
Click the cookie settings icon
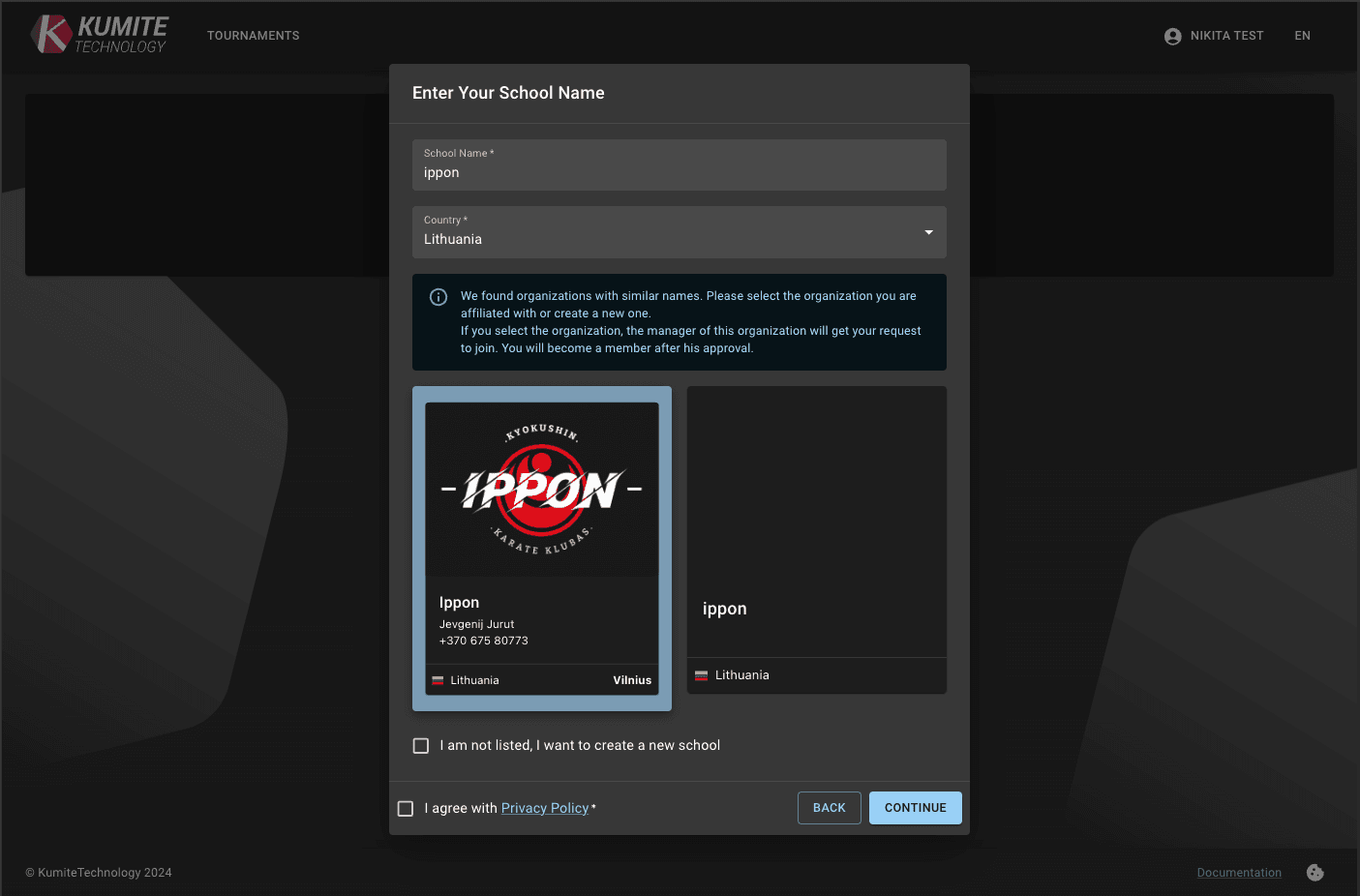[1315, 873]
